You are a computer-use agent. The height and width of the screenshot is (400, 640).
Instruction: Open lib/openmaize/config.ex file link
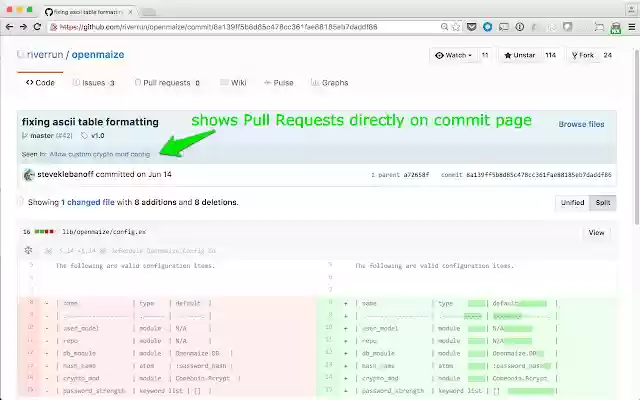click(104, 232)
